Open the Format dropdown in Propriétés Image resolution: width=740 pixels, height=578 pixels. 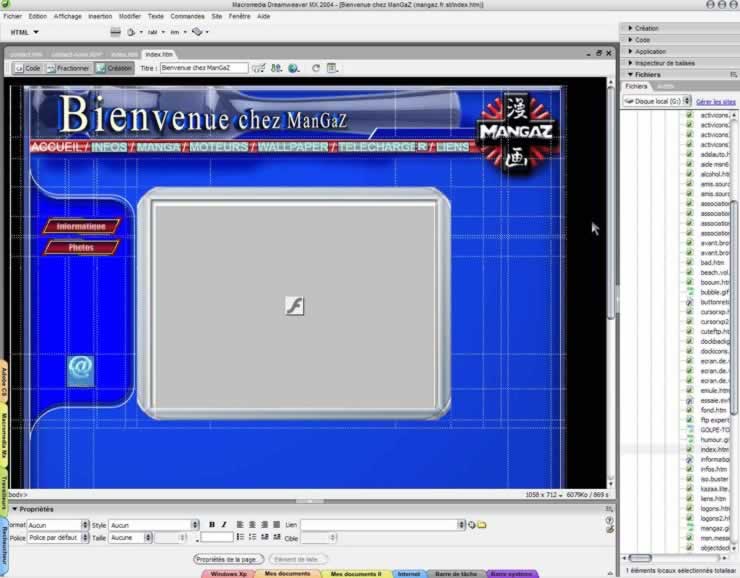pos(58,525)
